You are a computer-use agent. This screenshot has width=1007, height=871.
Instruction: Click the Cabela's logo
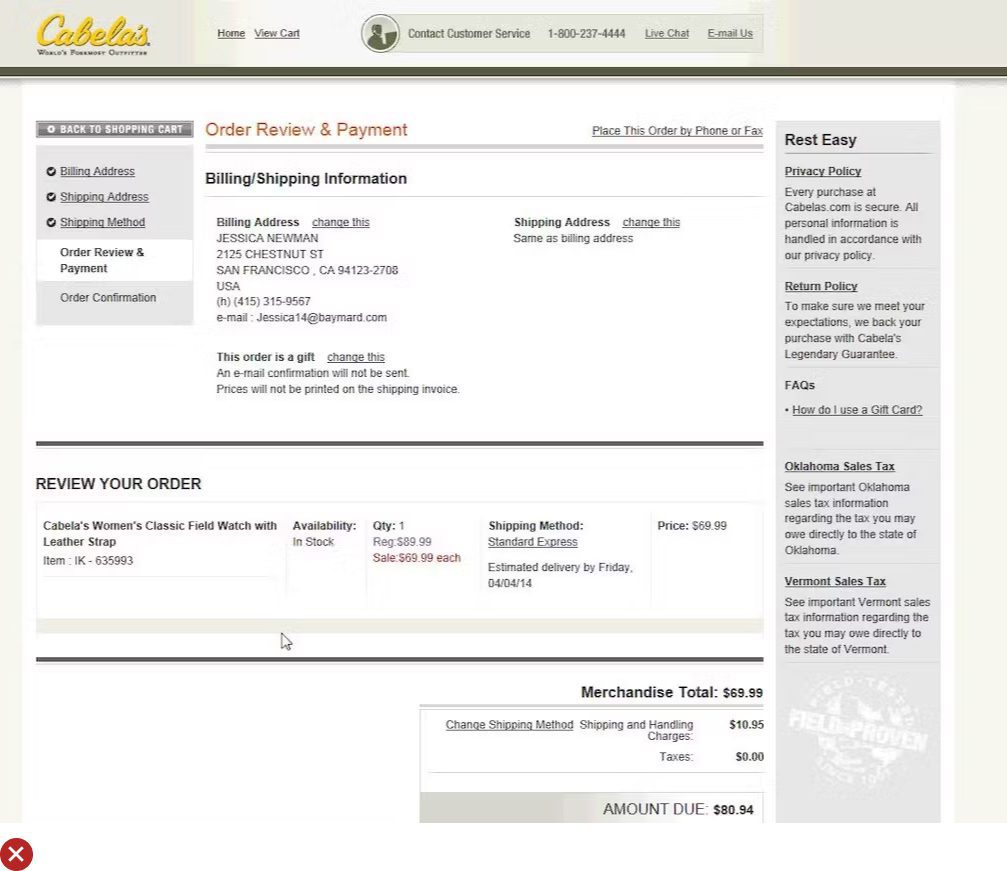[93, 34]
